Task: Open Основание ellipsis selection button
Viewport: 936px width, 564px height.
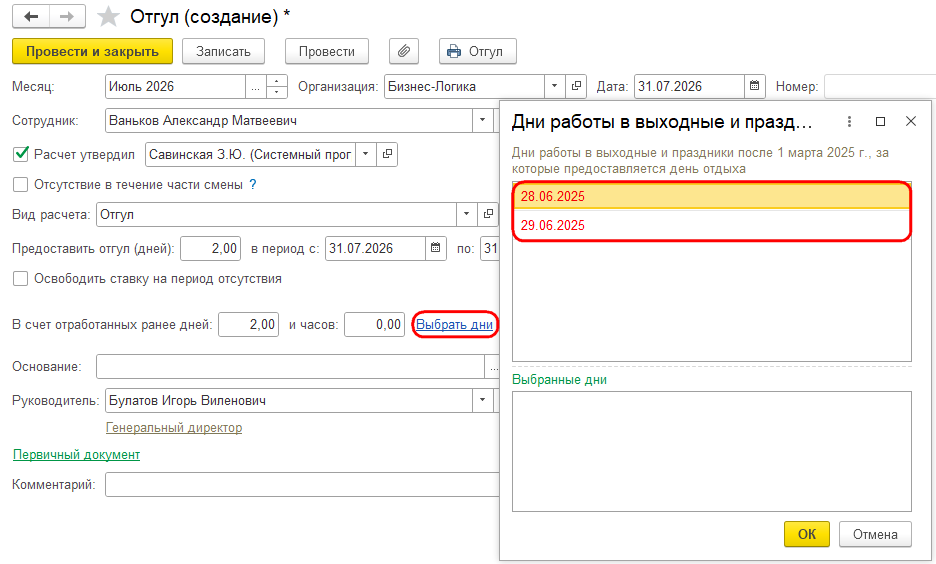Action: click(x=493, y=366)
